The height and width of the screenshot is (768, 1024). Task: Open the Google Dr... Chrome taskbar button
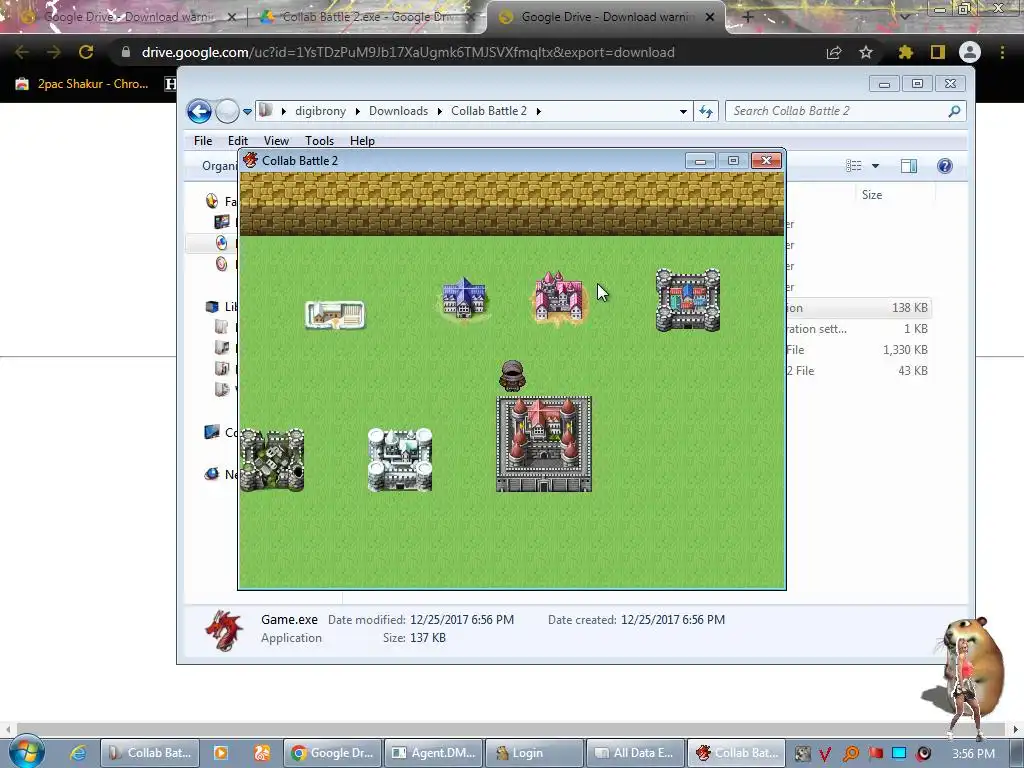point(332,753)
